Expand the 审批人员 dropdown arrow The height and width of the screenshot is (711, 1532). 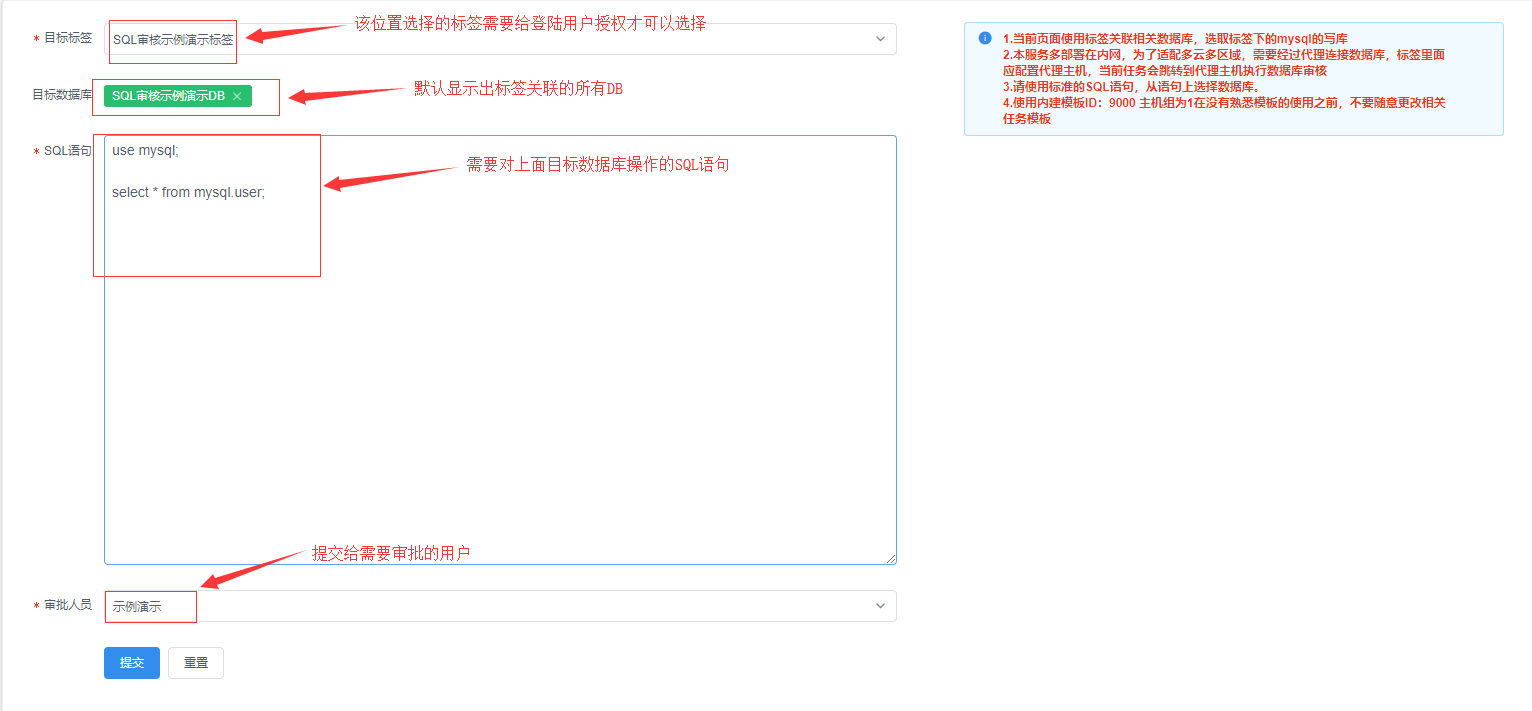click(881, 606)
